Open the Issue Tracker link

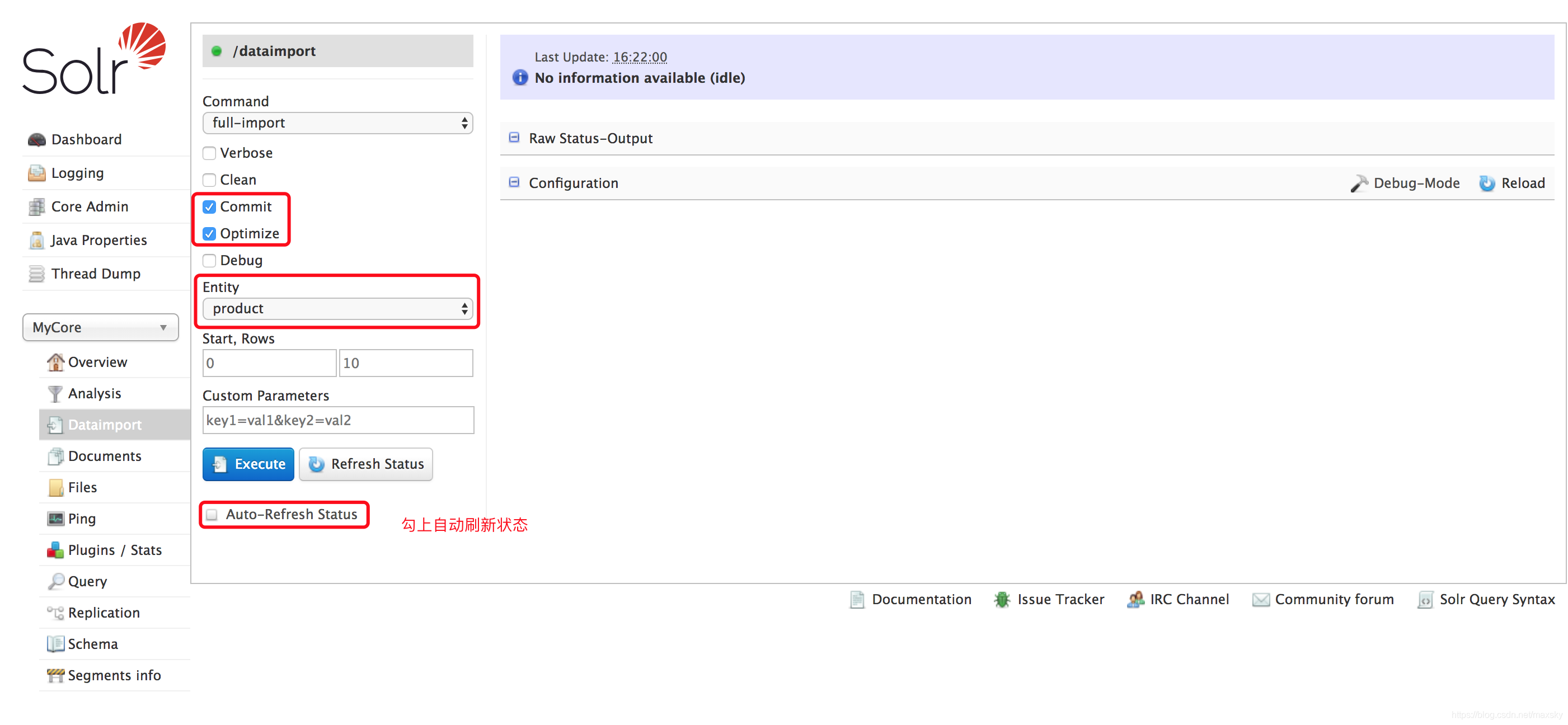coord(1060,600)
